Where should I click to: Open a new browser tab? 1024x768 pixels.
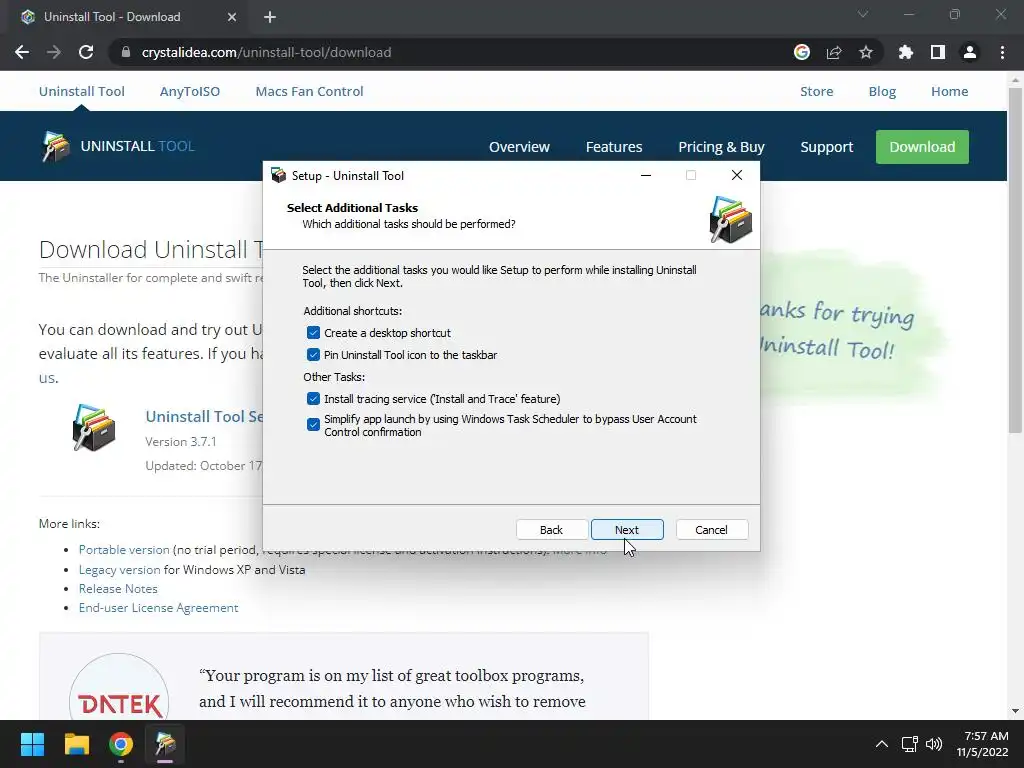pos(270,17)
